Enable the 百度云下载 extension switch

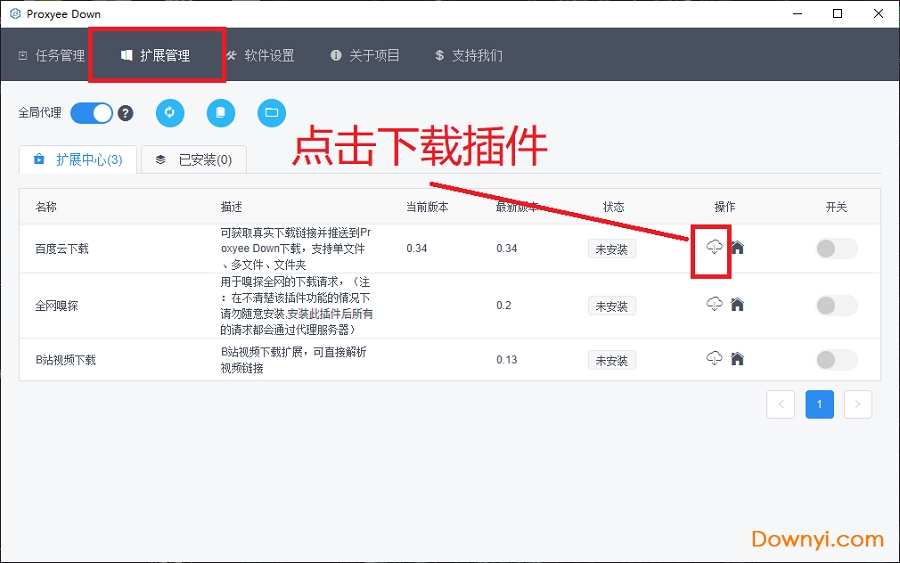coord(836,249)
